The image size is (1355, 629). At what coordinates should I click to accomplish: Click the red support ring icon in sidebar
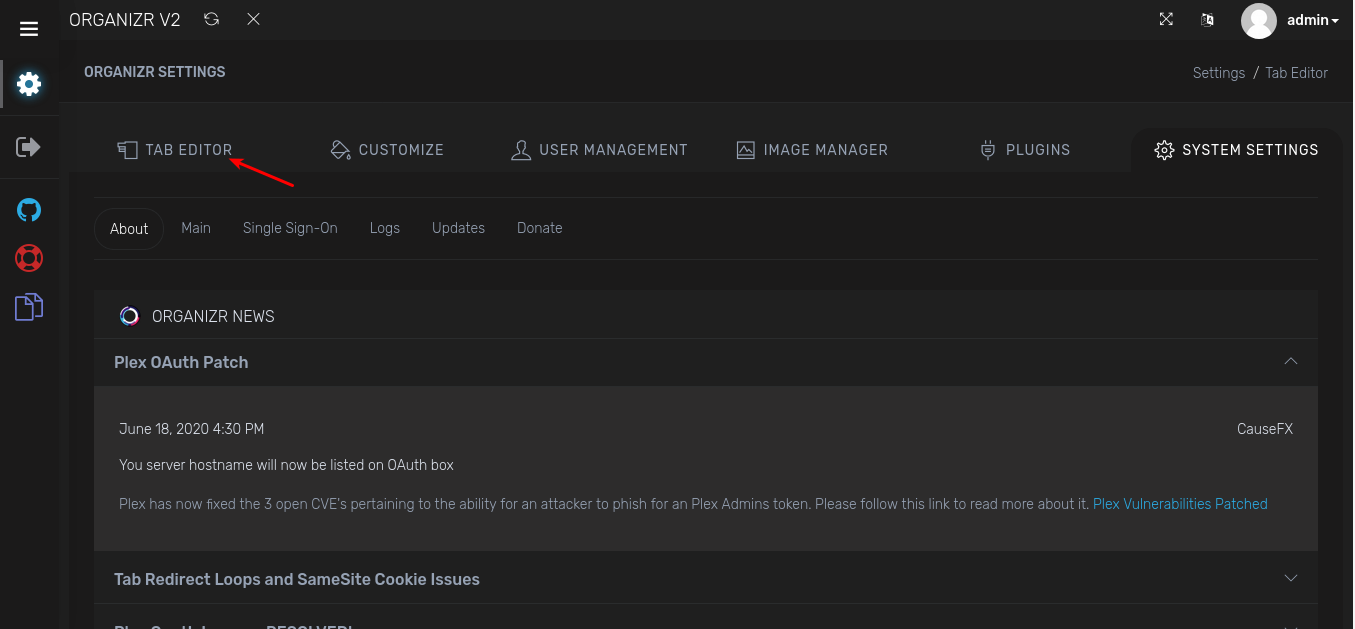29,258
